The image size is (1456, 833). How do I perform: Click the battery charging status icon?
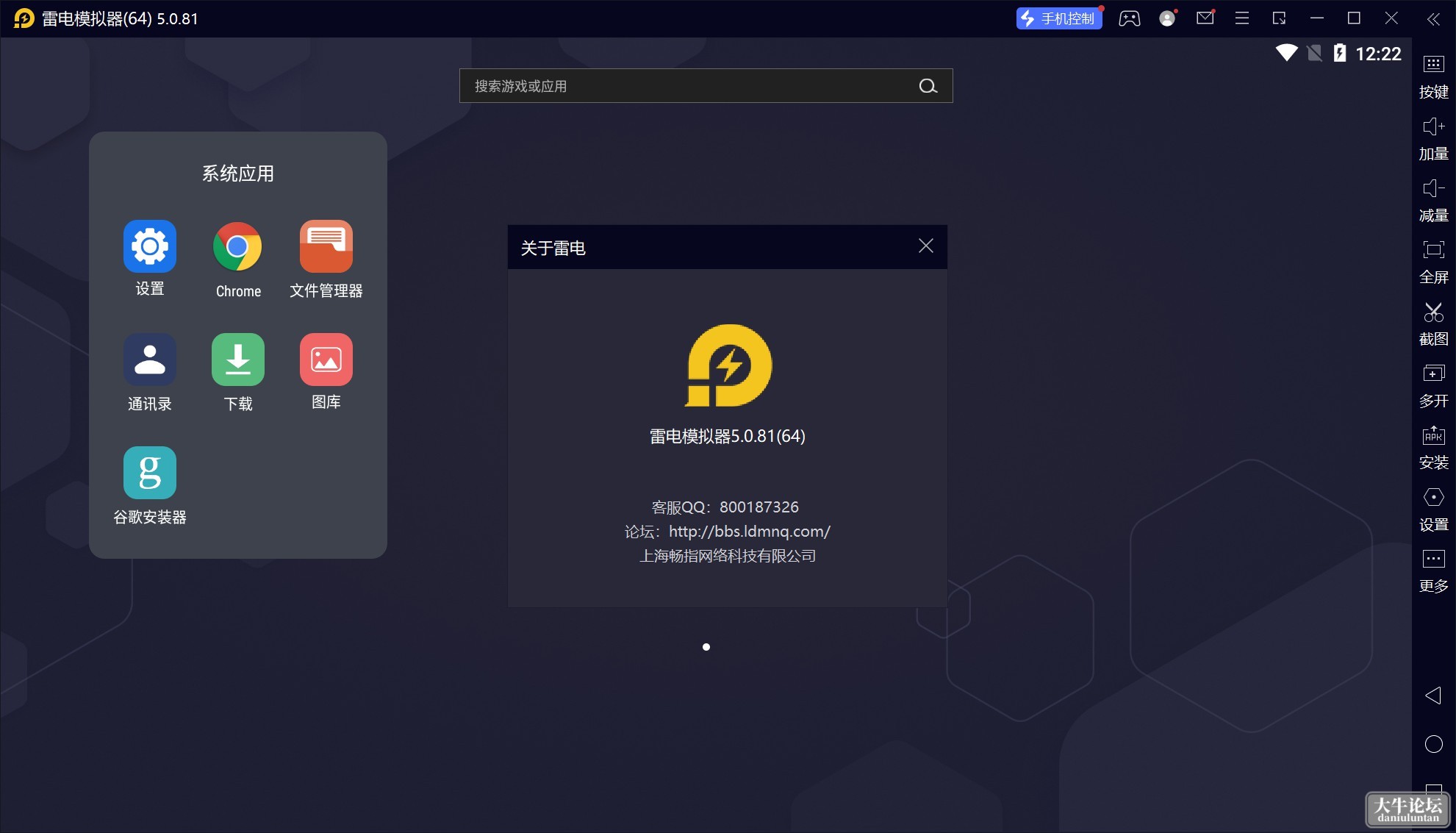[1340, 53]
